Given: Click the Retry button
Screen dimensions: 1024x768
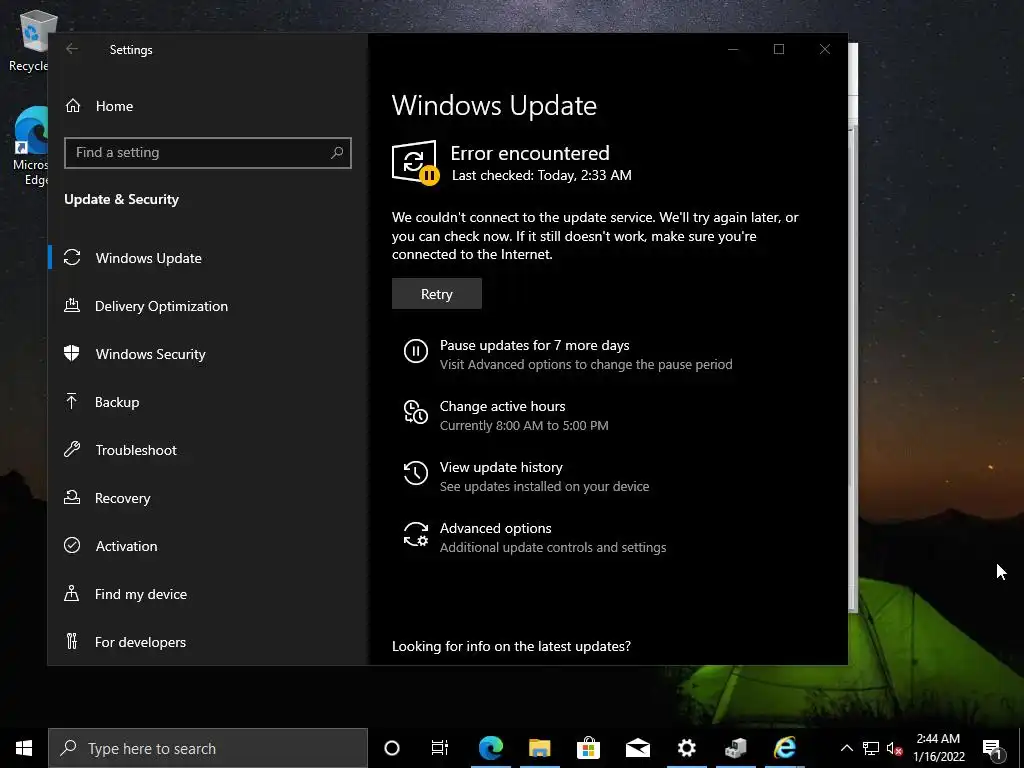Looking at the screenshot, I should (436, 294).
